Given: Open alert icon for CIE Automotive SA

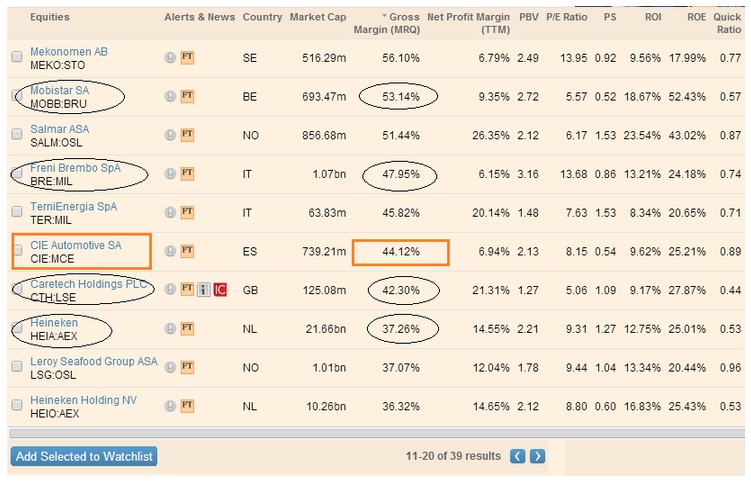Looking at the screenshot, I should (x=170, y=251).
